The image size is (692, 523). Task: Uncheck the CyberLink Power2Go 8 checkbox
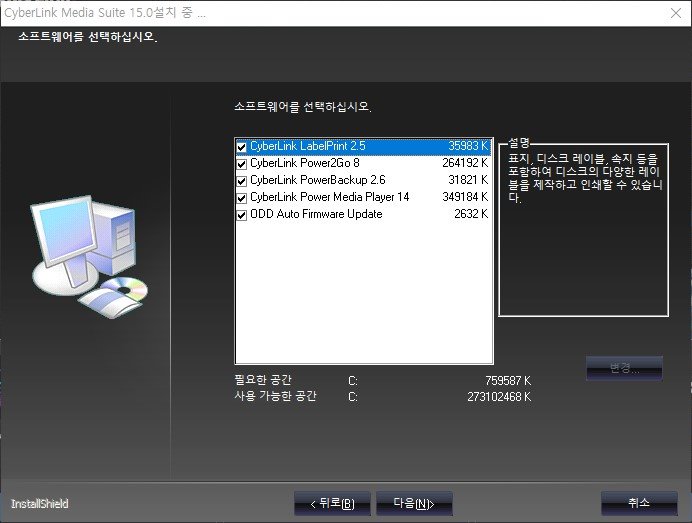pos(241,164)
